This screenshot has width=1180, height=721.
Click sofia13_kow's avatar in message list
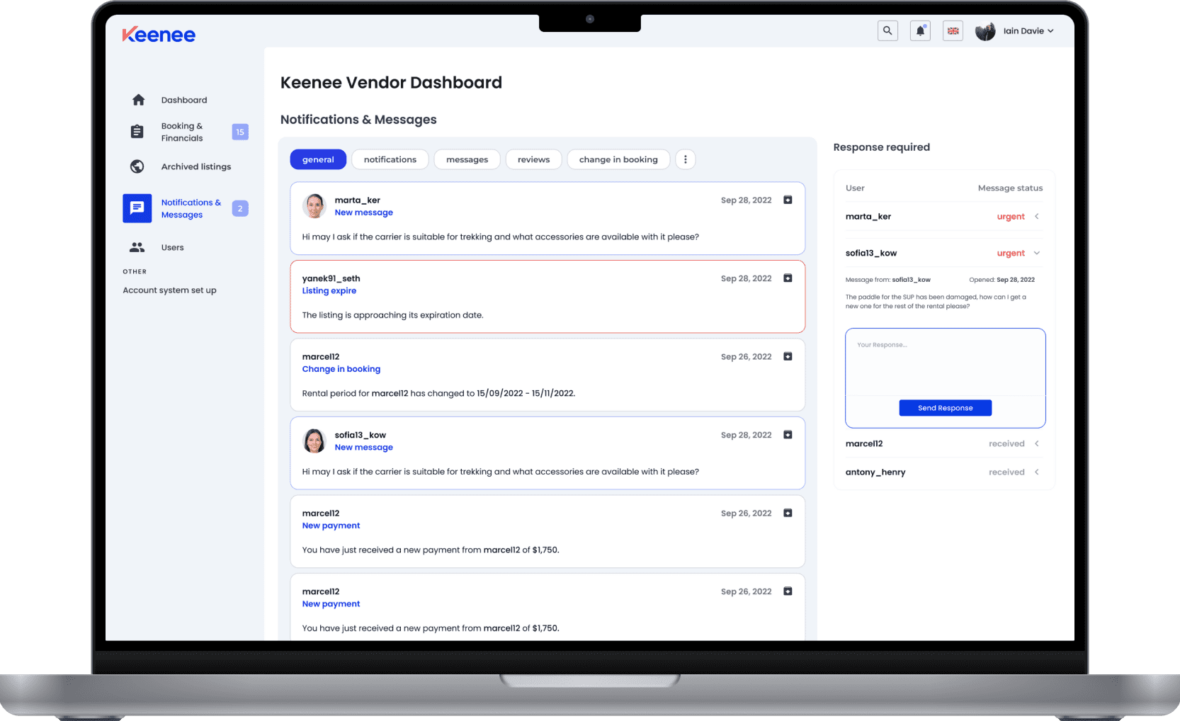(314, 440)
